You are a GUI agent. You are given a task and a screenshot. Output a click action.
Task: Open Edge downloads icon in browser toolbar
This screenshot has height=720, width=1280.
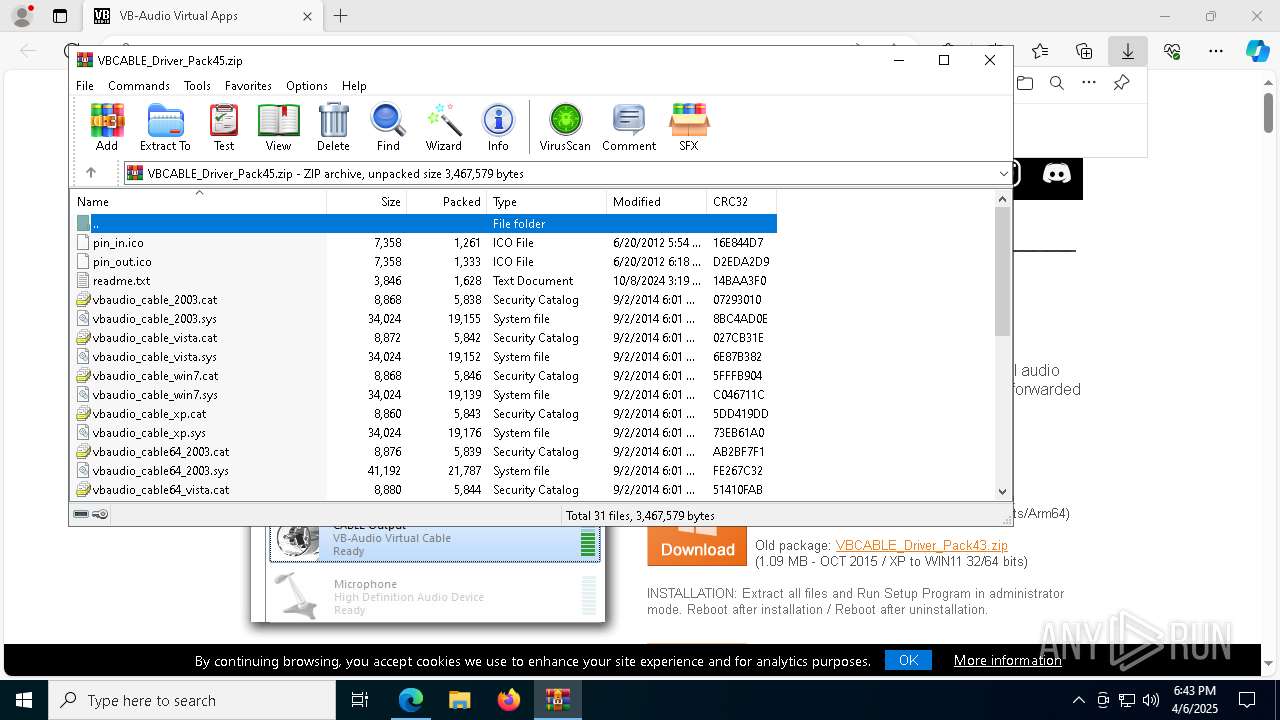[1128, 51]
